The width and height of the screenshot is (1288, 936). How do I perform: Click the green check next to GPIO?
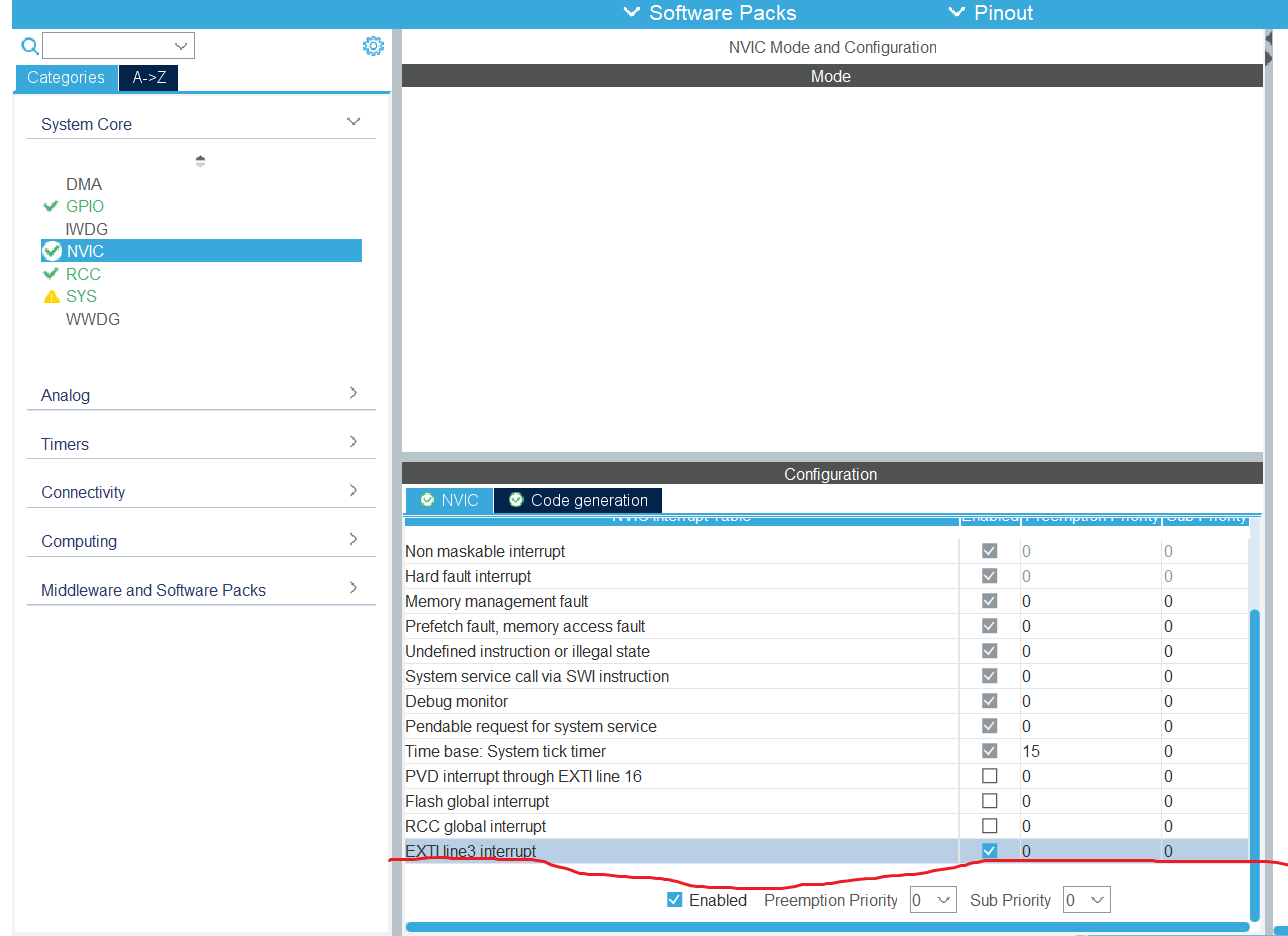(51, 206)
